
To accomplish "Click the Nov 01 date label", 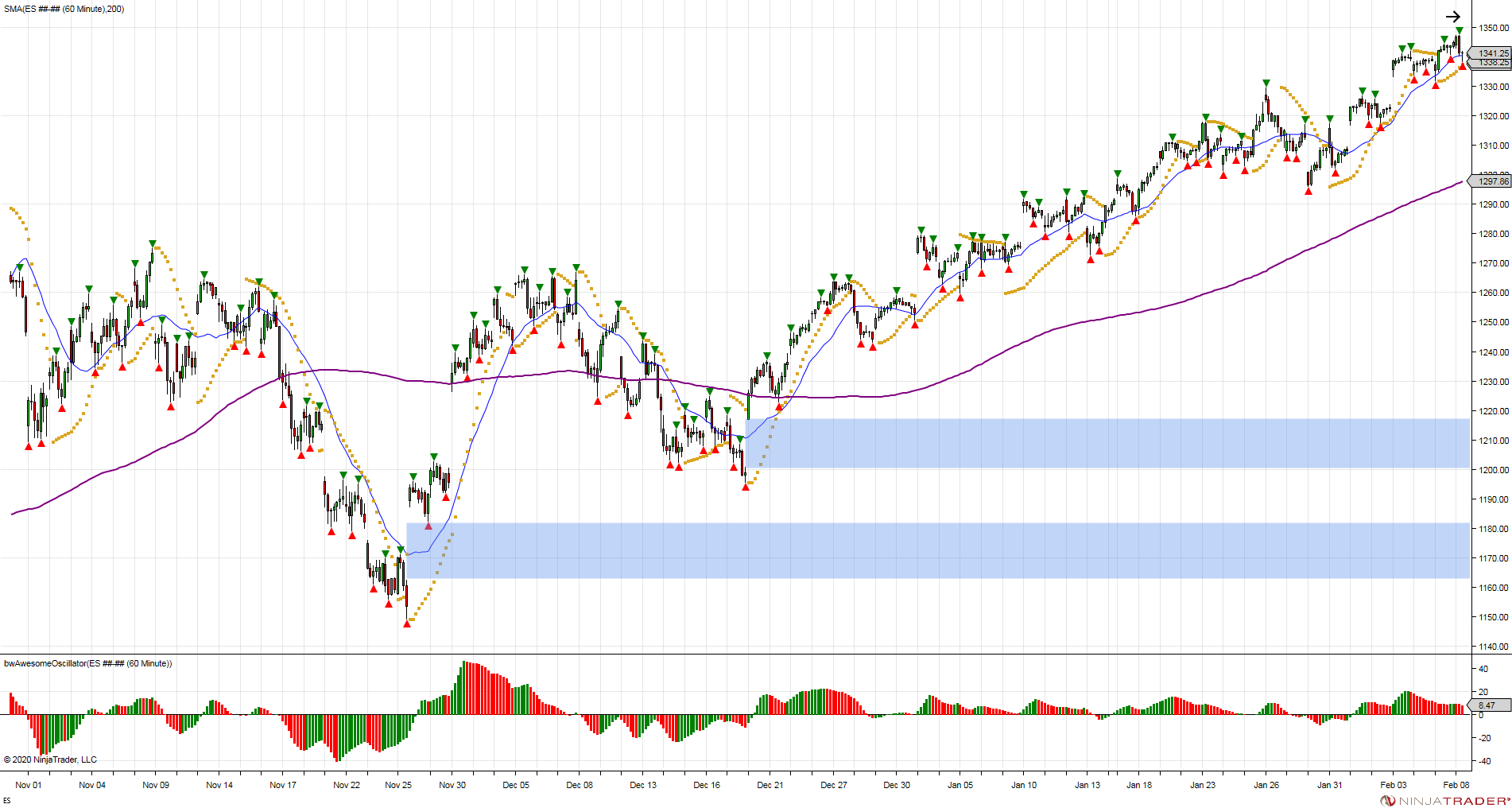I will point(29,785).
